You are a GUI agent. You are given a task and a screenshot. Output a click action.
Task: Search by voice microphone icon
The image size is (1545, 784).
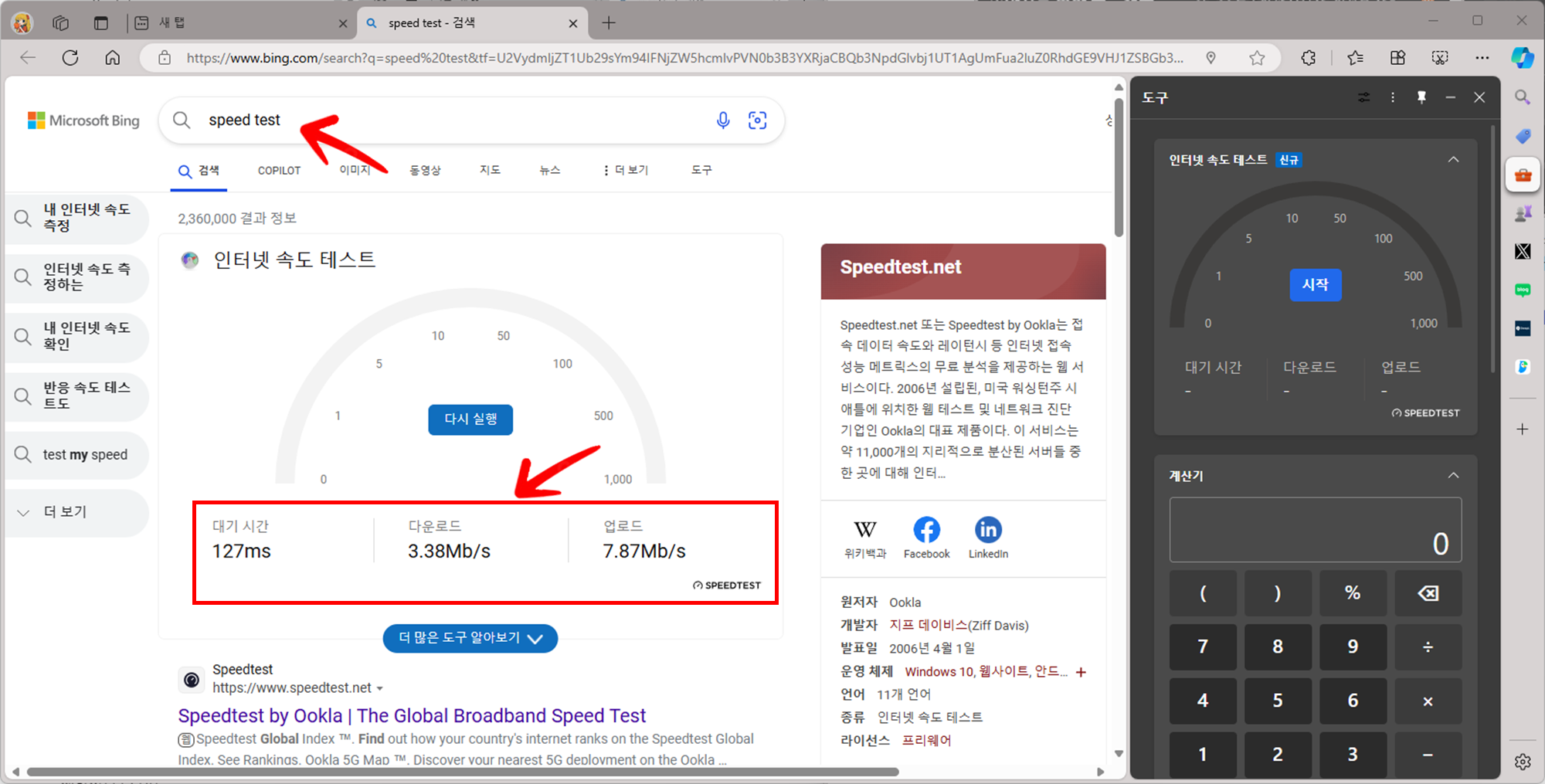click(723, 120)
